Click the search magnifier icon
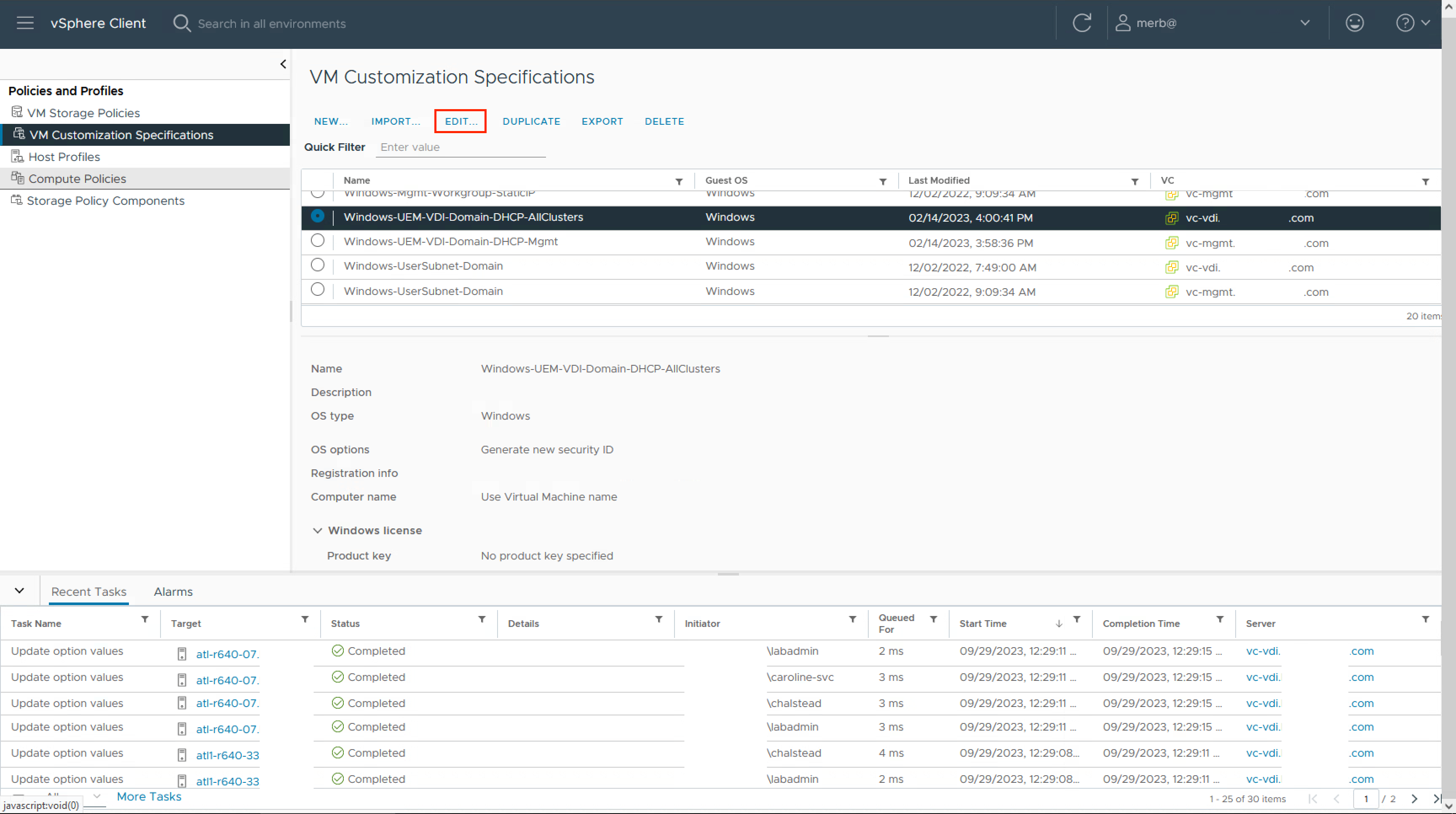1456x814 pixels. pos(182,23)
